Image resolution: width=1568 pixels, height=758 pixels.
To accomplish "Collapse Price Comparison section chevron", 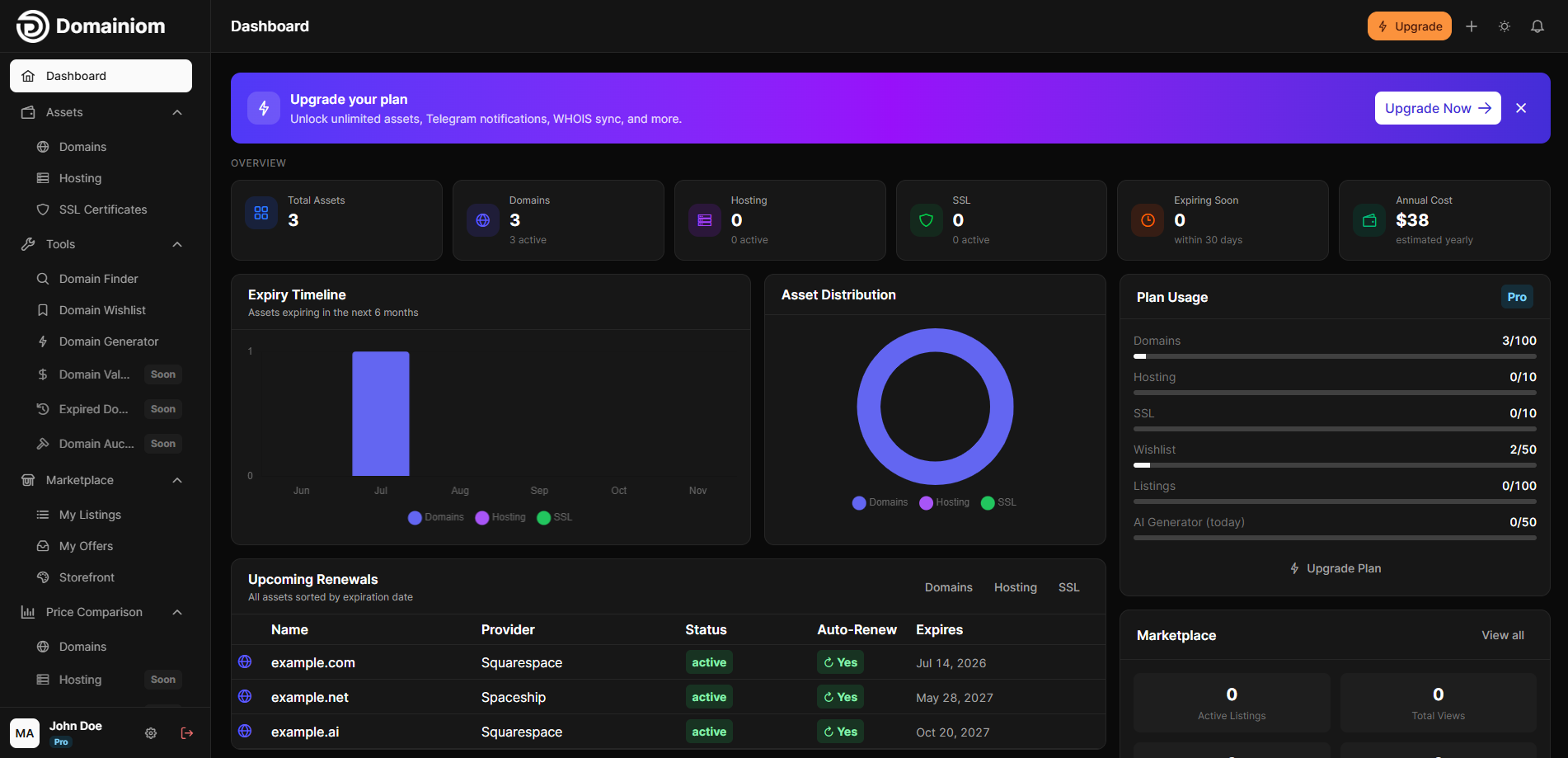I will coord(177,612).
